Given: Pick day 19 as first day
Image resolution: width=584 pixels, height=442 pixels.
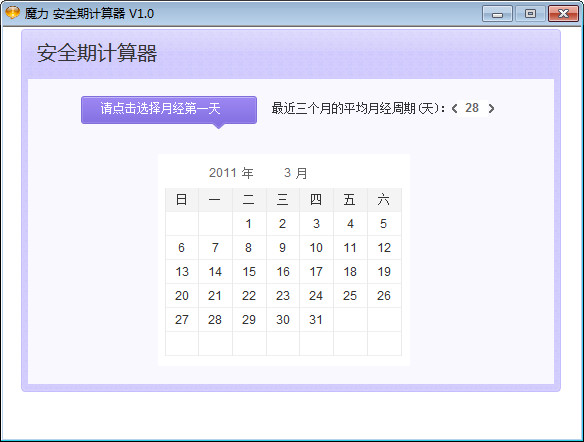Looking at the screenshot, I should (x=384, y=271).
